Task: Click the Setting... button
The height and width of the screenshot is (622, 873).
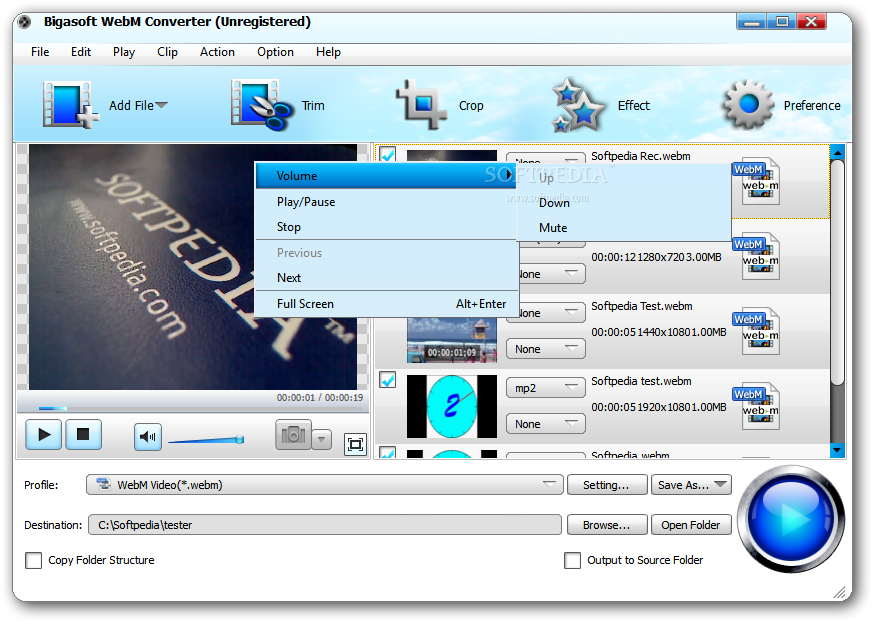Action: (607, 484)
